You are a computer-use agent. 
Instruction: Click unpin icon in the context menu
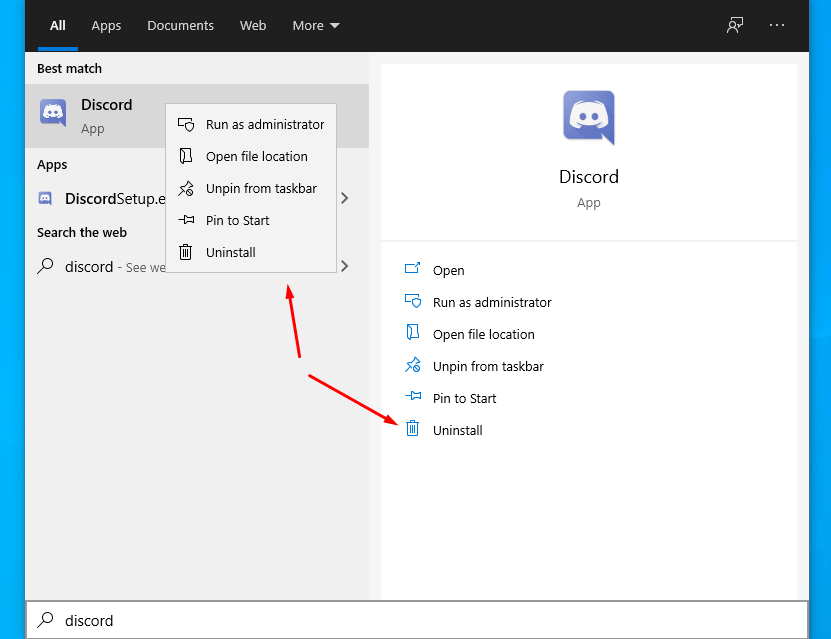coord(185,188)
